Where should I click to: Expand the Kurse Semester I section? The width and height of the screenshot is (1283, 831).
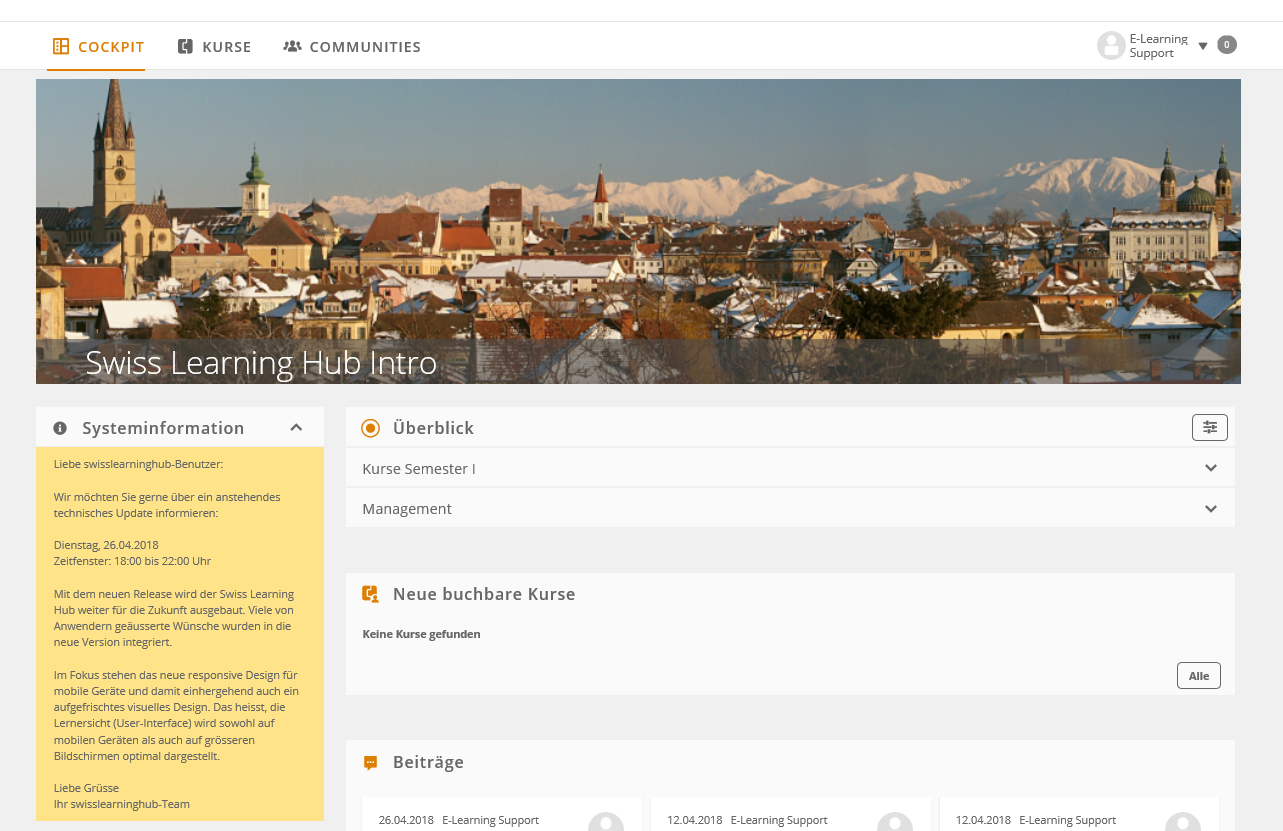[1210, 468]
